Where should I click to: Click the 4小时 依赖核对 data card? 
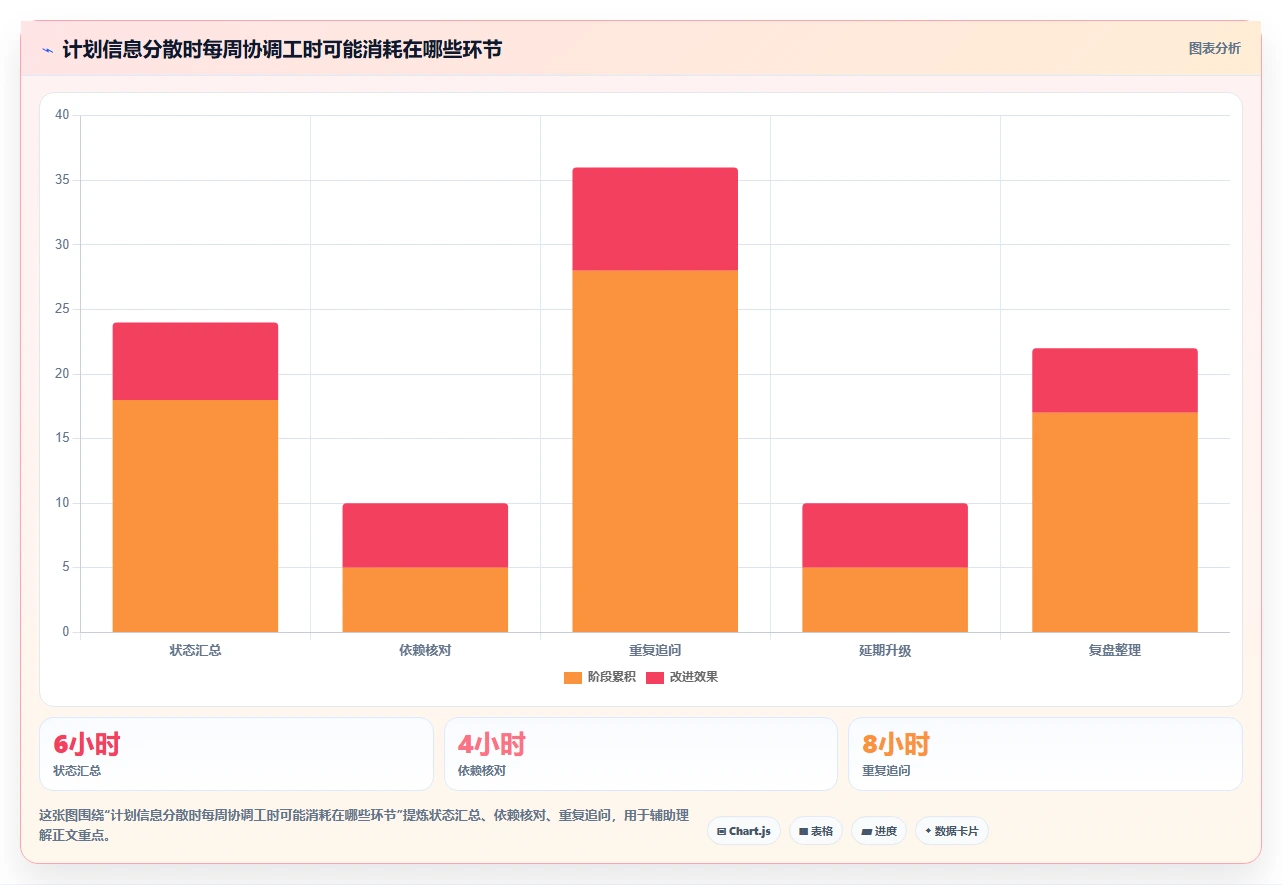[x=641, y=754]
